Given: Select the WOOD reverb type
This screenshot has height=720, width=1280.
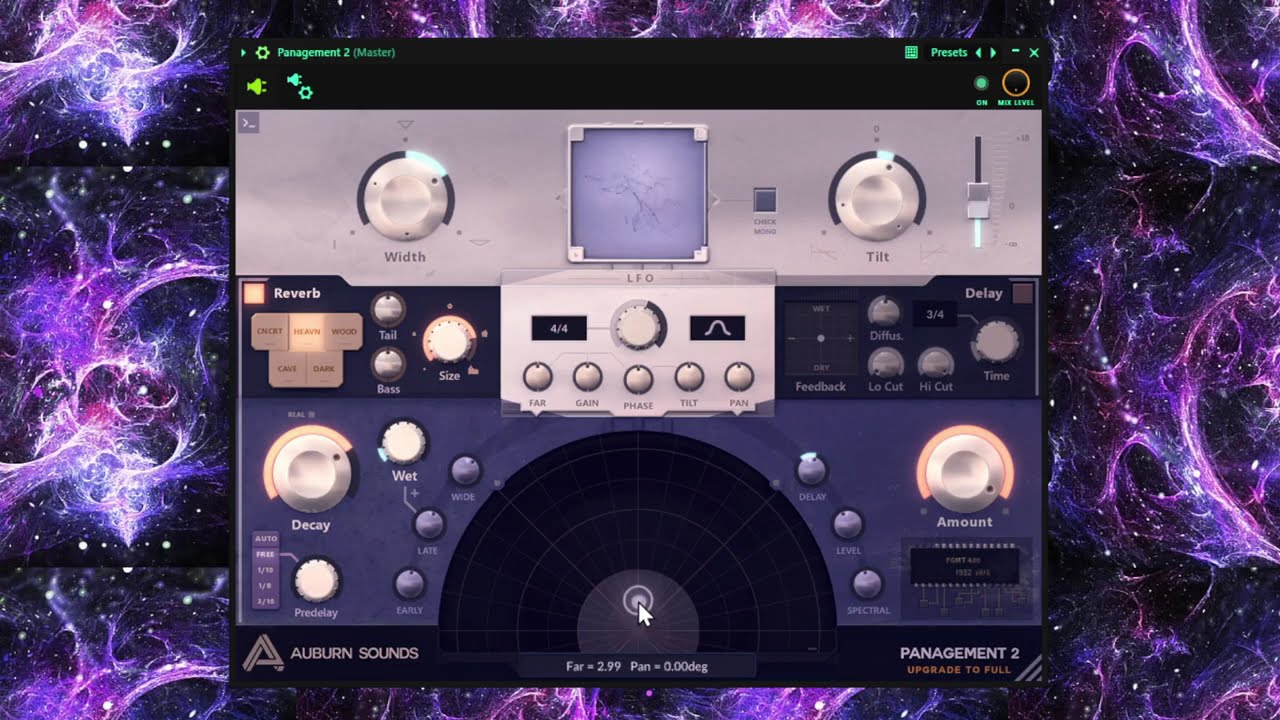Looking at the screenshot, I should pyautogui.click(x=344, y=332).
